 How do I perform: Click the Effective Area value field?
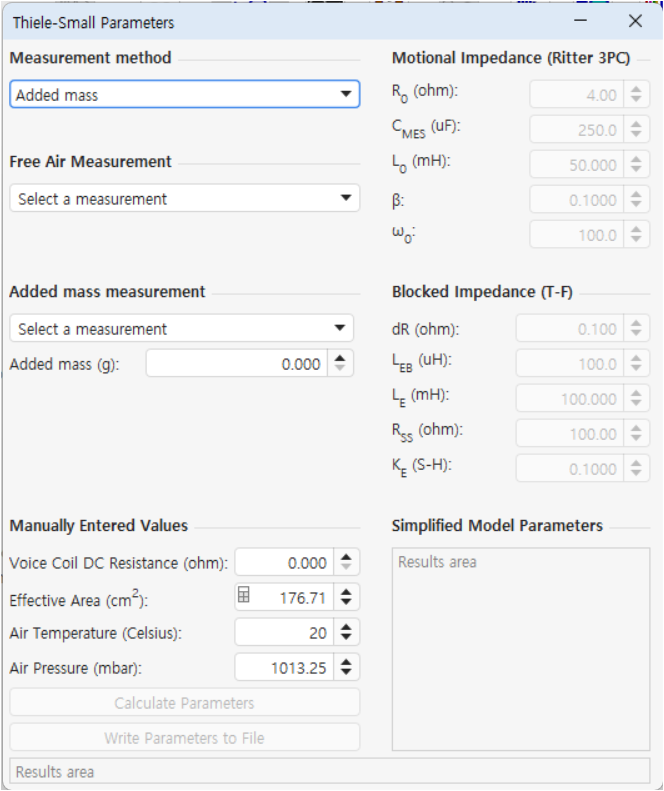tap(292, 597)
